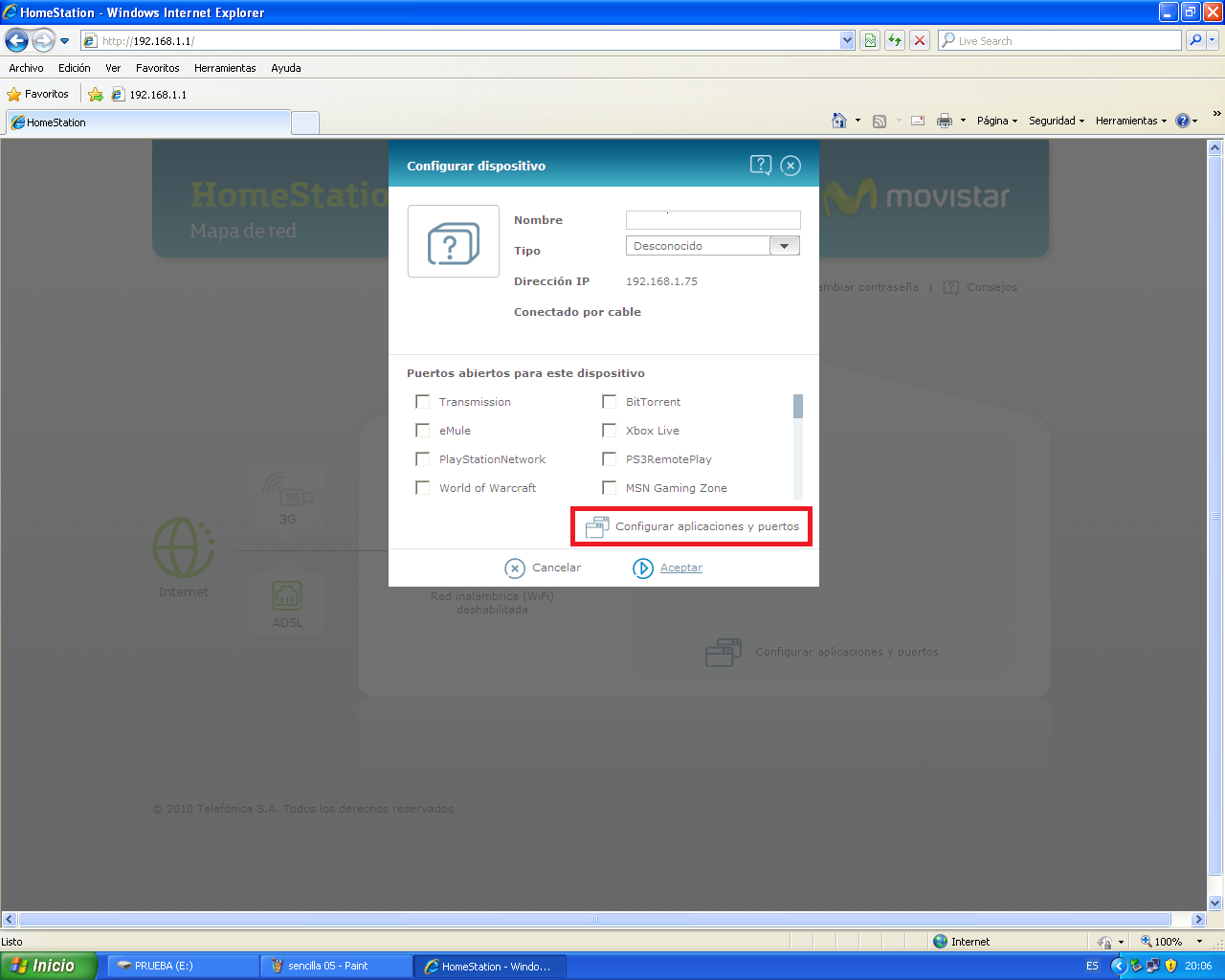Viewport: 1225px width, 980px height.
Task: Click the Cancelar button
Action: pos(543,568)
